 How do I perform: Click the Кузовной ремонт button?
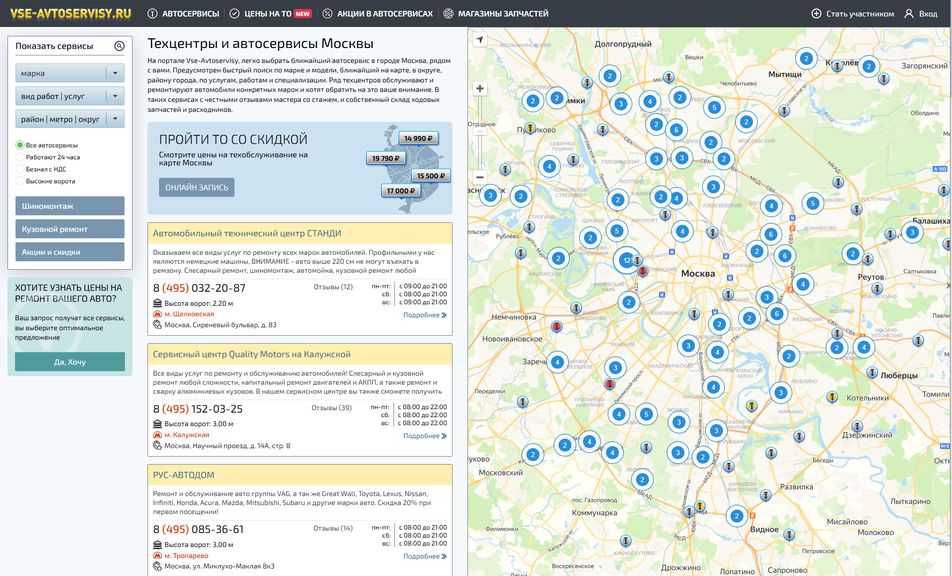pos(70,229)
